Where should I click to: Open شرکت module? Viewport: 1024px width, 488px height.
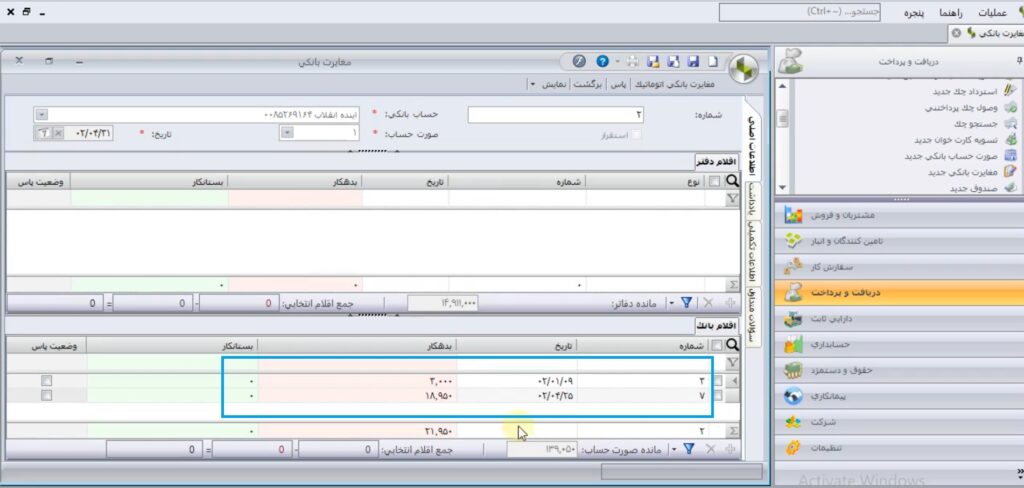point(900,422)
